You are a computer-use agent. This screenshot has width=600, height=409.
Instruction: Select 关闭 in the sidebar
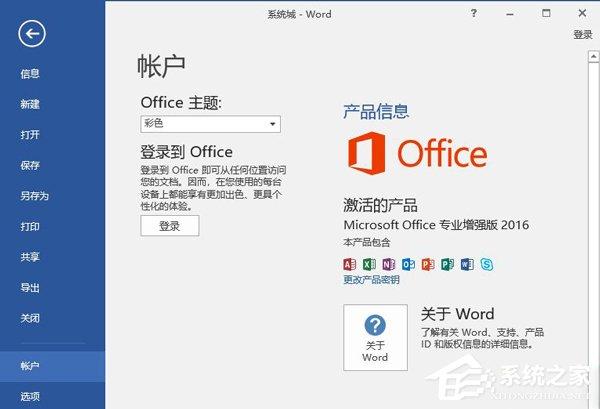point(30,318)
